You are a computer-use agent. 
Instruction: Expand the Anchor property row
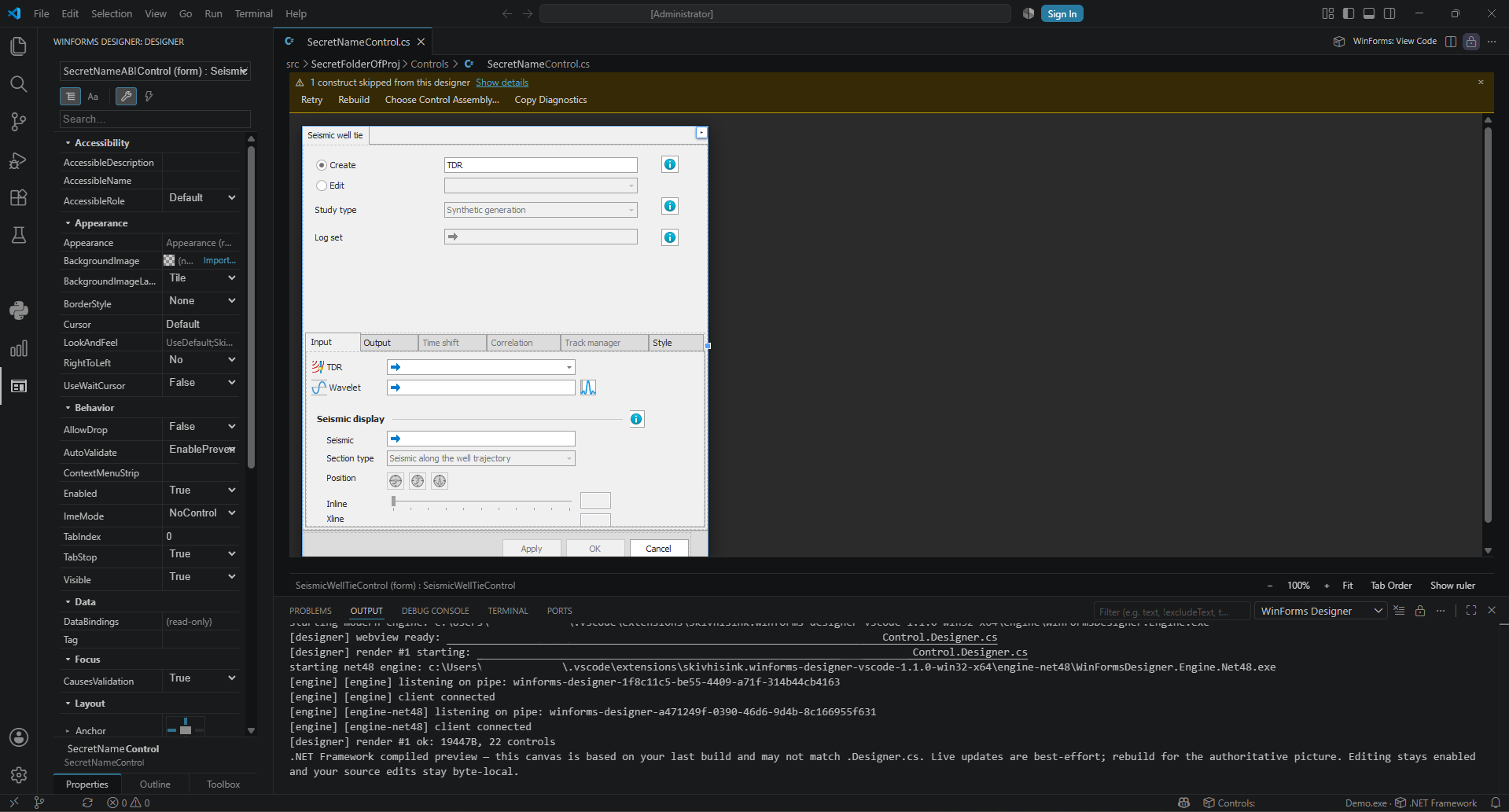[x=68, y=731]
